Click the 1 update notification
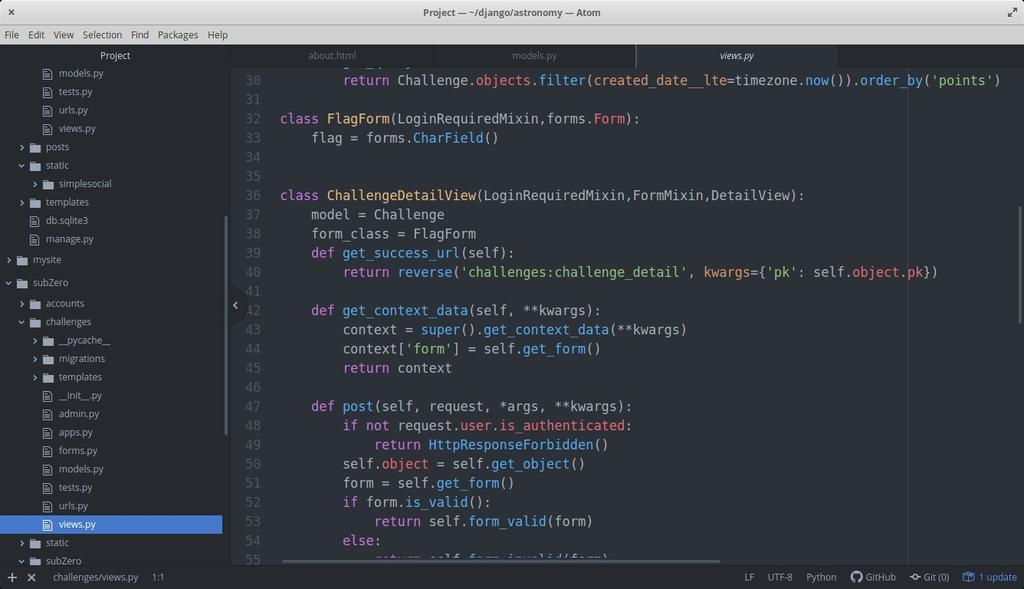1024x589 pixels. click(990, 577)
